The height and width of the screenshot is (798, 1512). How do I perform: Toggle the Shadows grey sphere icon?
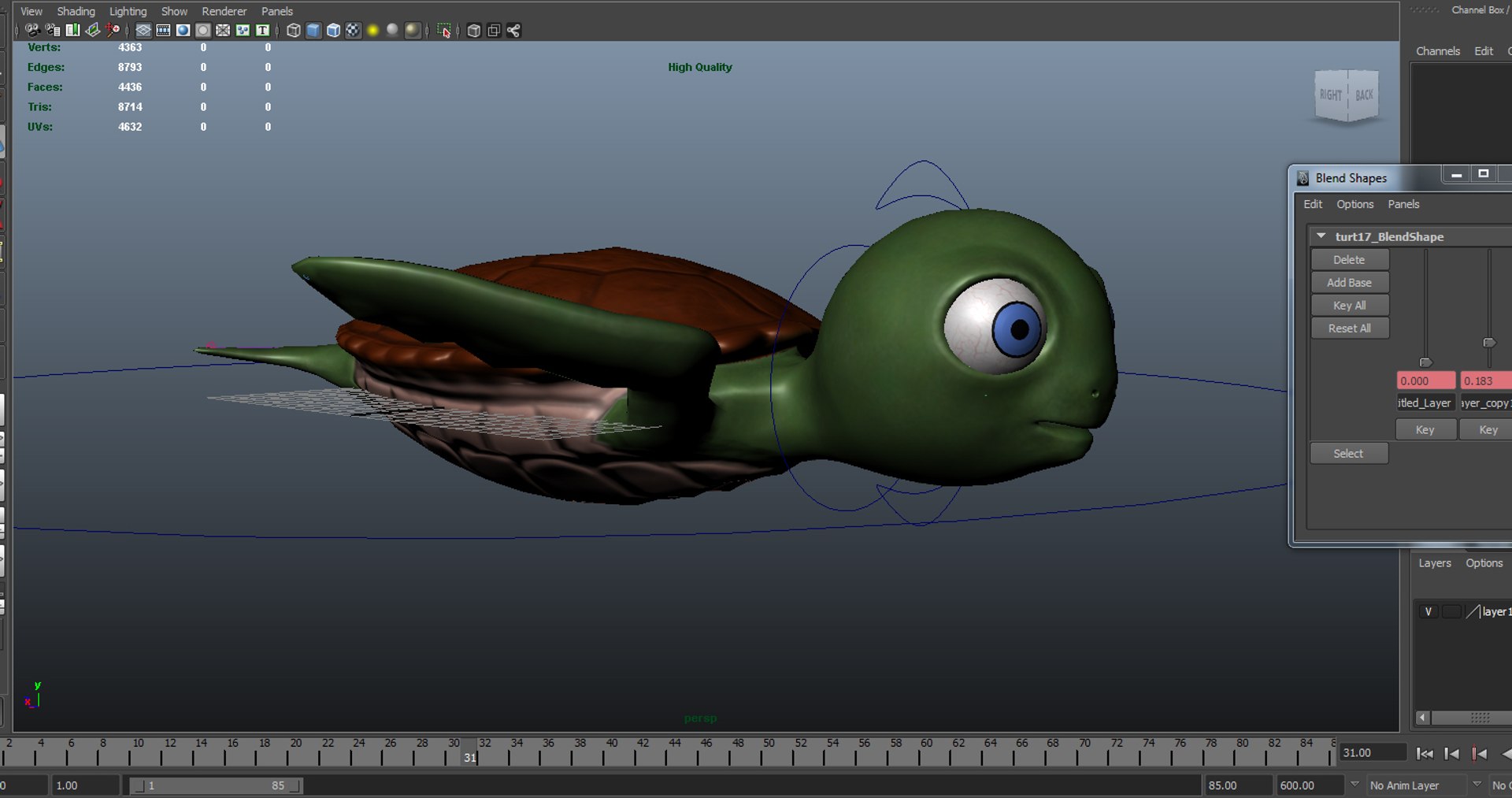tap(392, 30)
